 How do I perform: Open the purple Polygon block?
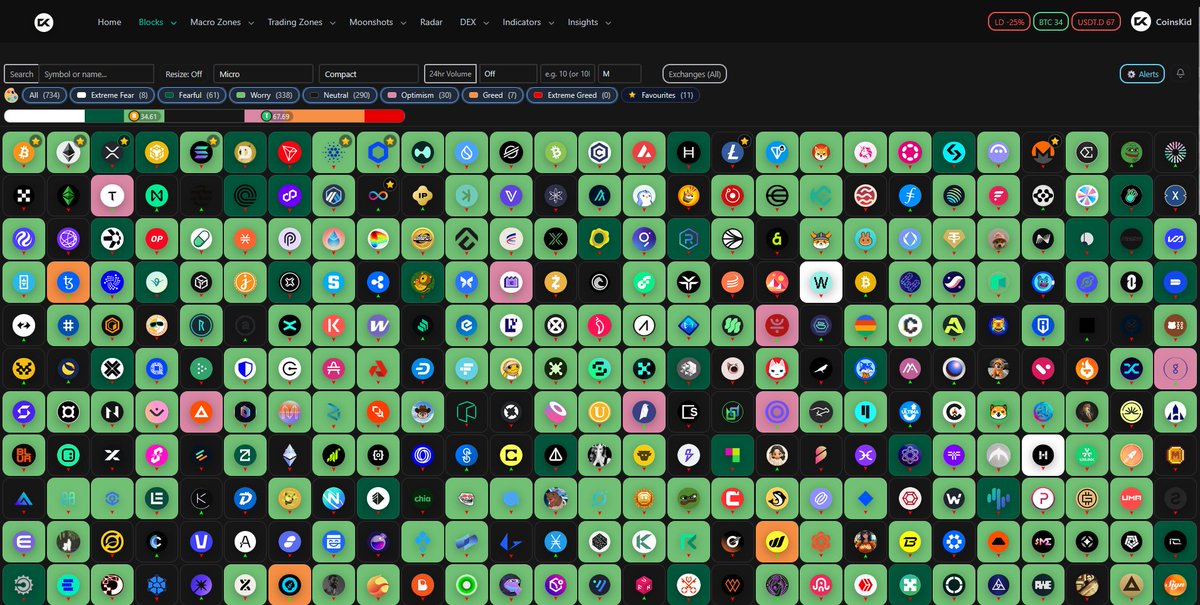(288, 196)
